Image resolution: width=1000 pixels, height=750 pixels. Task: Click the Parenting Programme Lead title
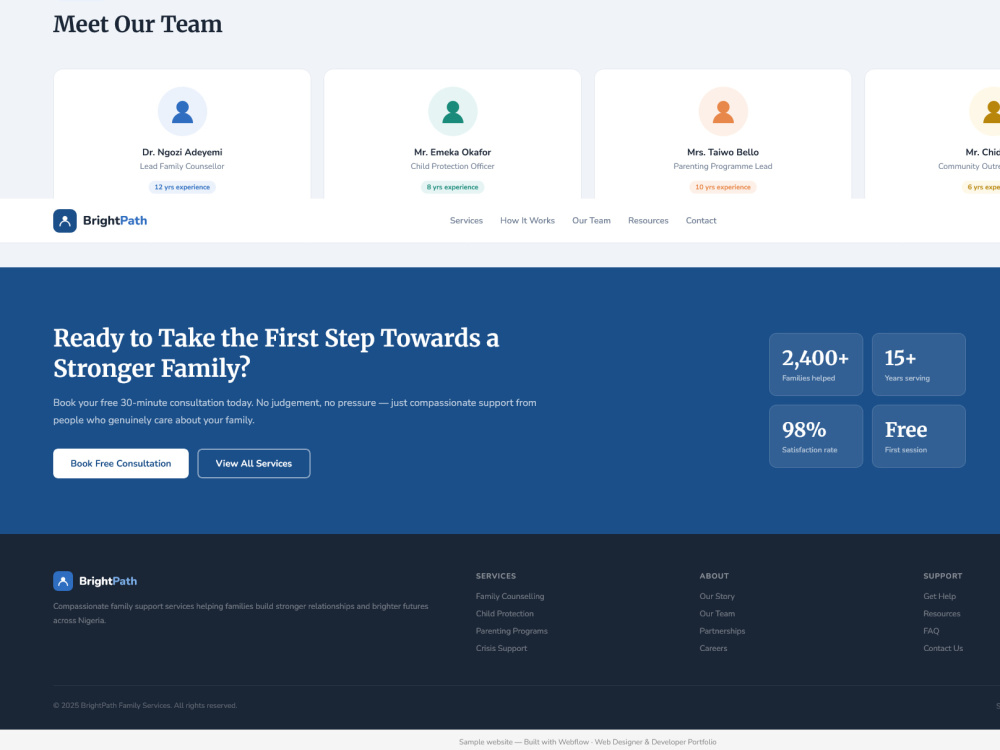[723, 166]
